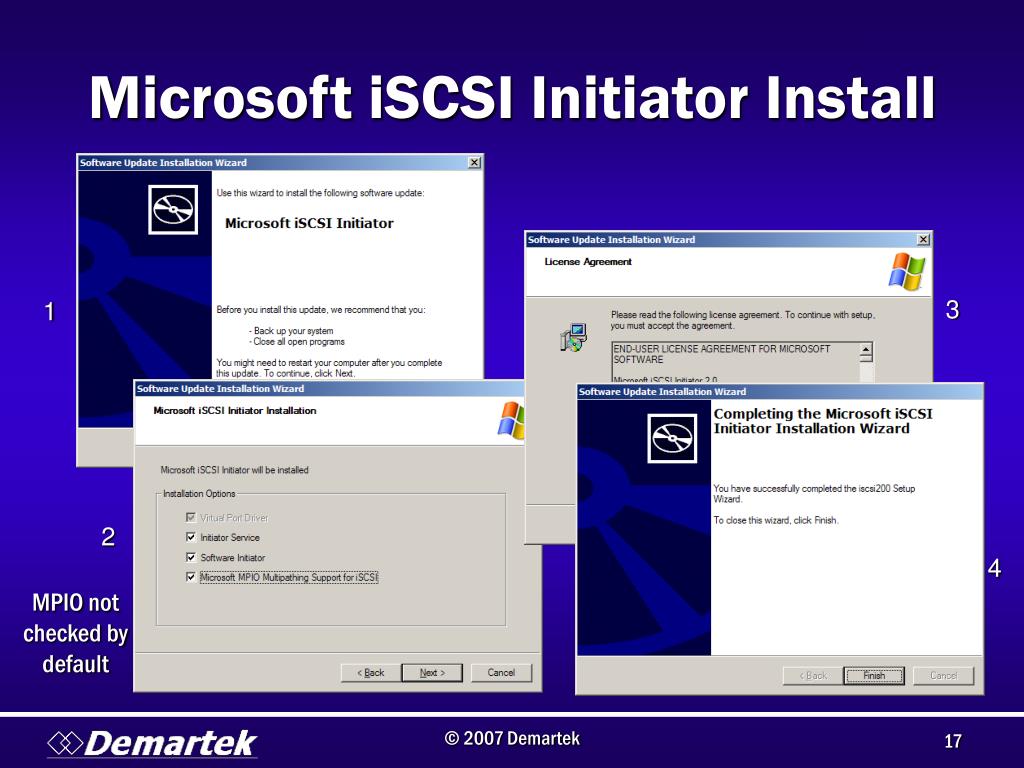Click the disc icon in the first wizard window
The image size is (1024, 768).
point(173,210)
